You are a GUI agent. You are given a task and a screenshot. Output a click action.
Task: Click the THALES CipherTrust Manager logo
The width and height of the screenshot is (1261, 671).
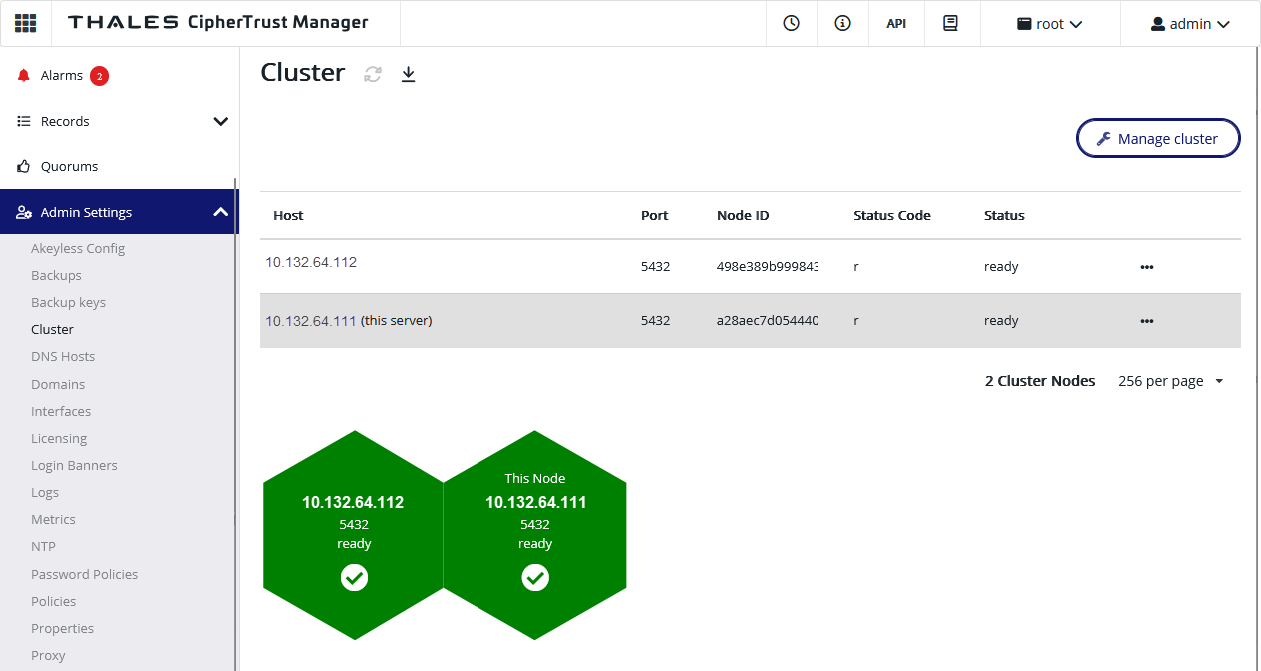click(x=218, y=23)
